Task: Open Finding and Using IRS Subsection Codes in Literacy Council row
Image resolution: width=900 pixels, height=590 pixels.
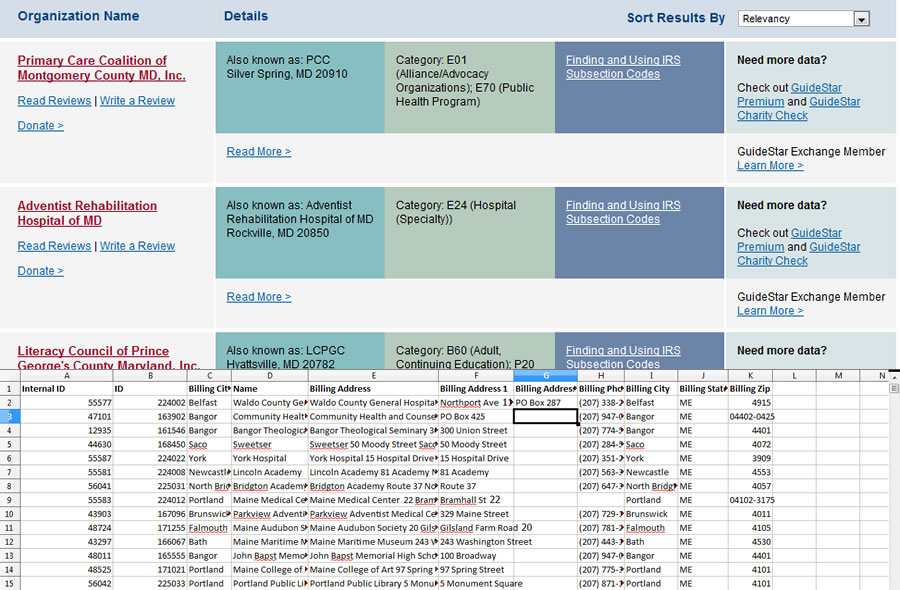Action: [623, 357]
